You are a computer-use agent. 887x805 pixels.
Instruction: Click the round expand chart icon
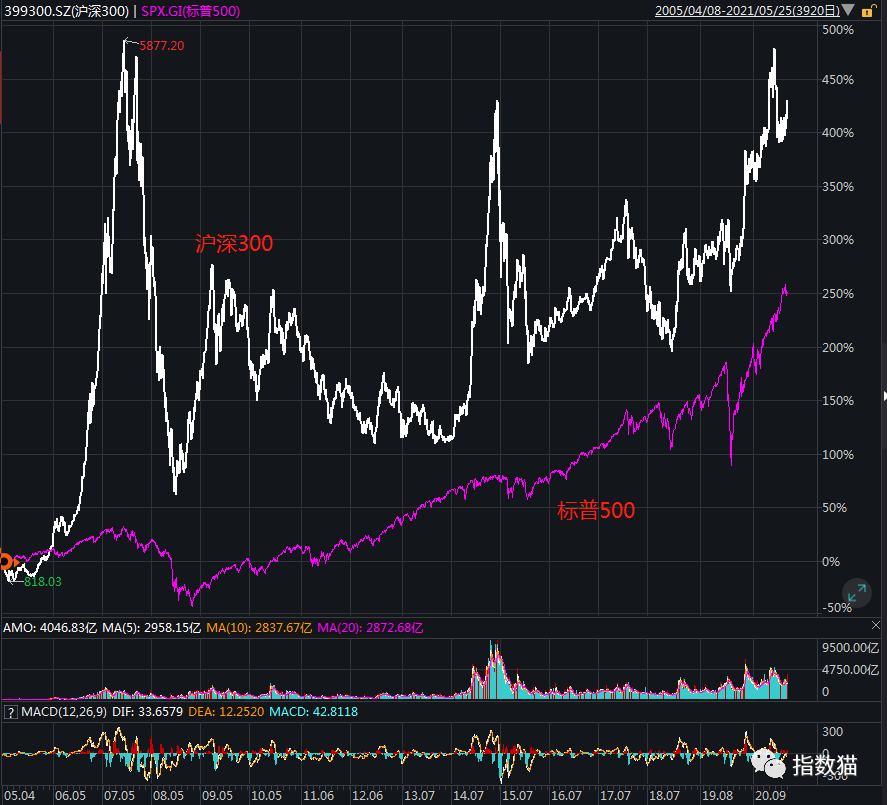(x=856, y=593)
